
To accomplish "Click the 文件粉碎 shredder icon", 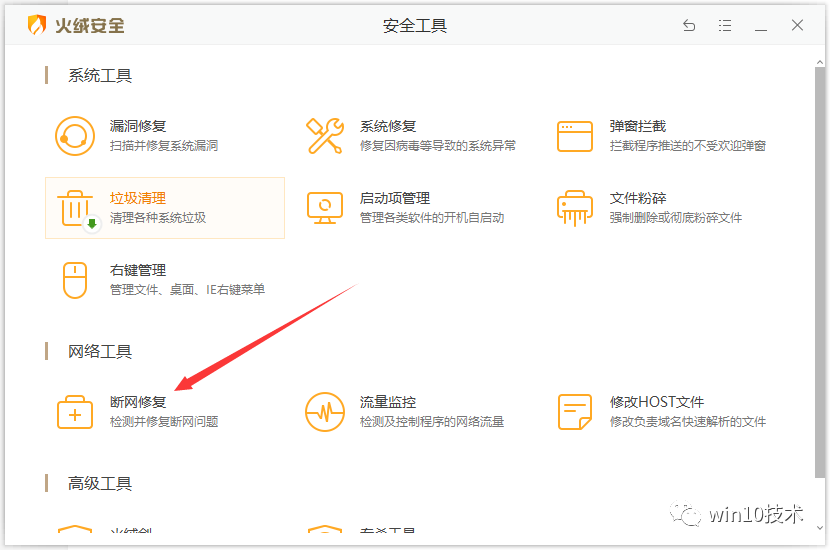I will click(575, 208).
